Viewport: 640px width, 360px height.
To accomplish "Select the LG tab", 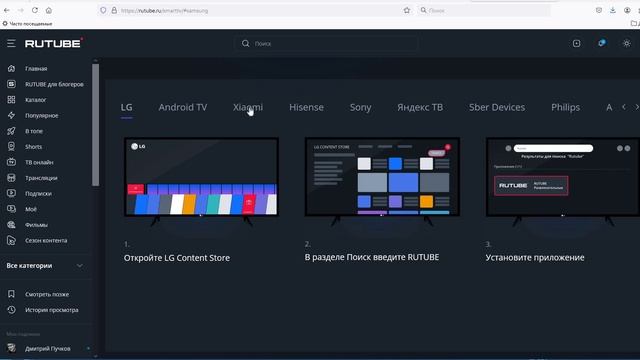I will click(127, 107).
